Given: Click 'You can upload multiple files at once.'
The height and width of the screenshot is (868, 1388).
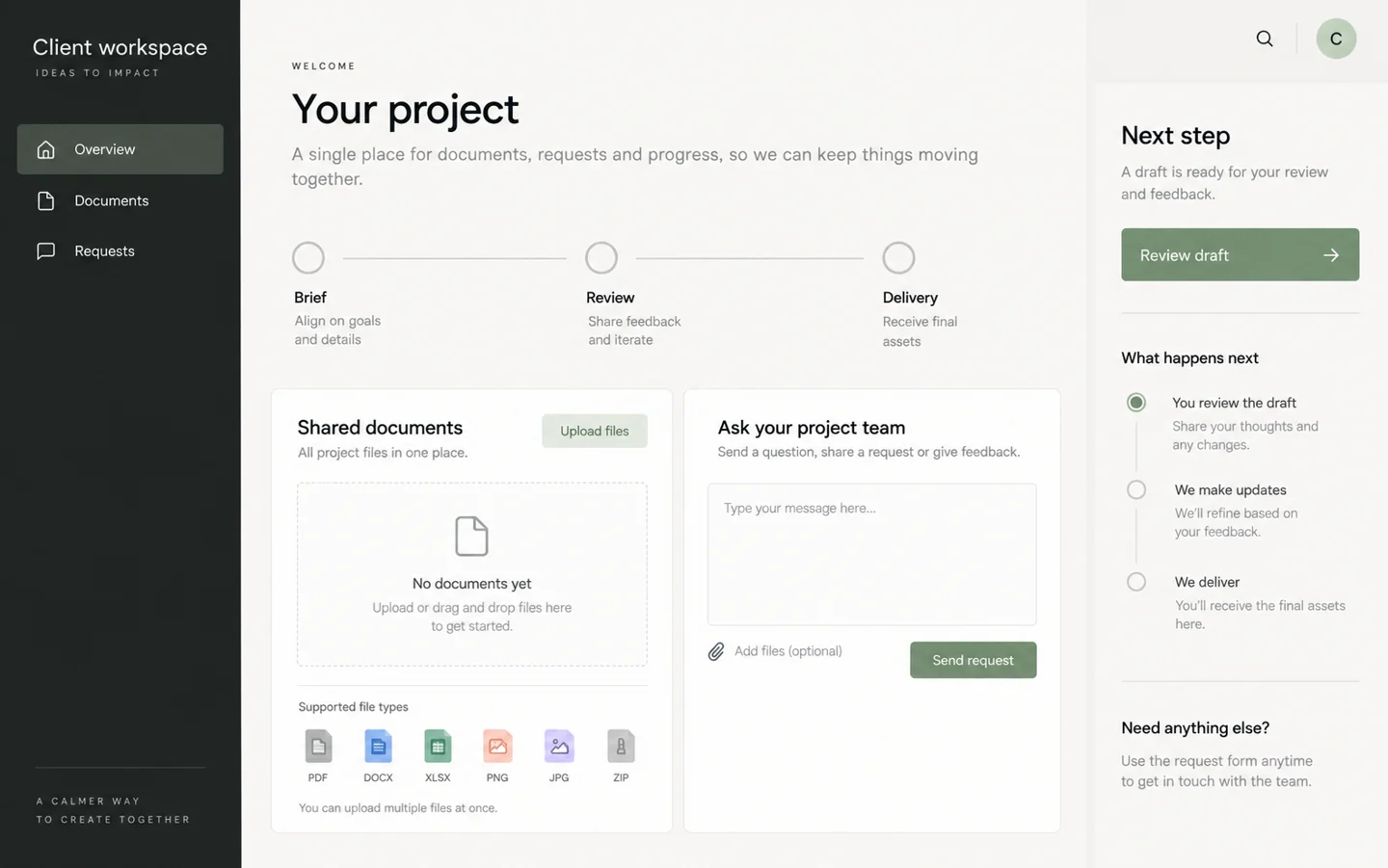Looking at the screenshot, I should (398, 808).
